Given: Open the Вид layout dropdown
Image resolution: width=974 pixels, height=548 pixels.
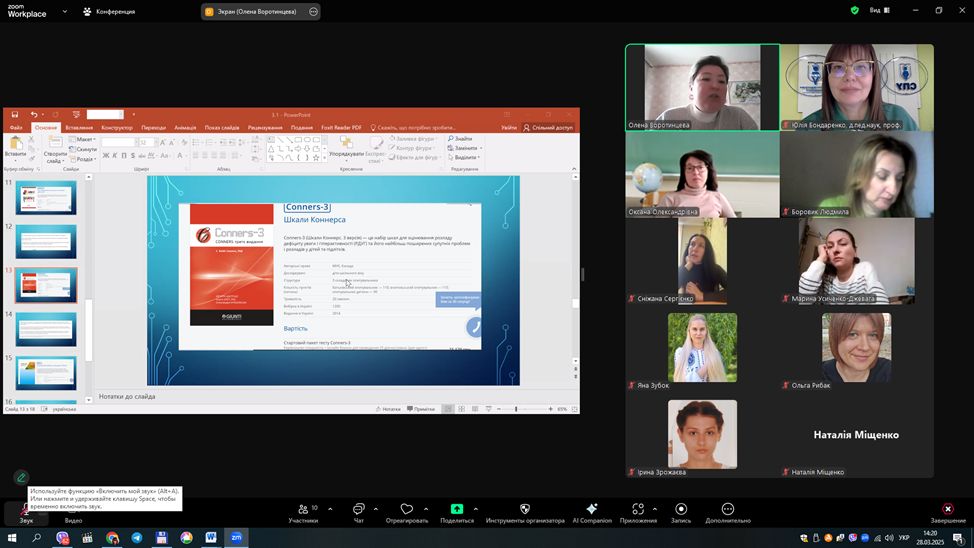Looking at the screenshot, I should [878, 11].
